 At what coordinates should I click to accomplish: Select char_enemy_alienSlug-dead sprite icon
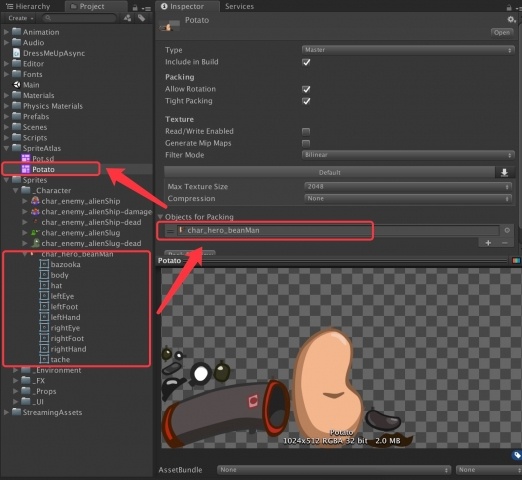tap(35, 243)
